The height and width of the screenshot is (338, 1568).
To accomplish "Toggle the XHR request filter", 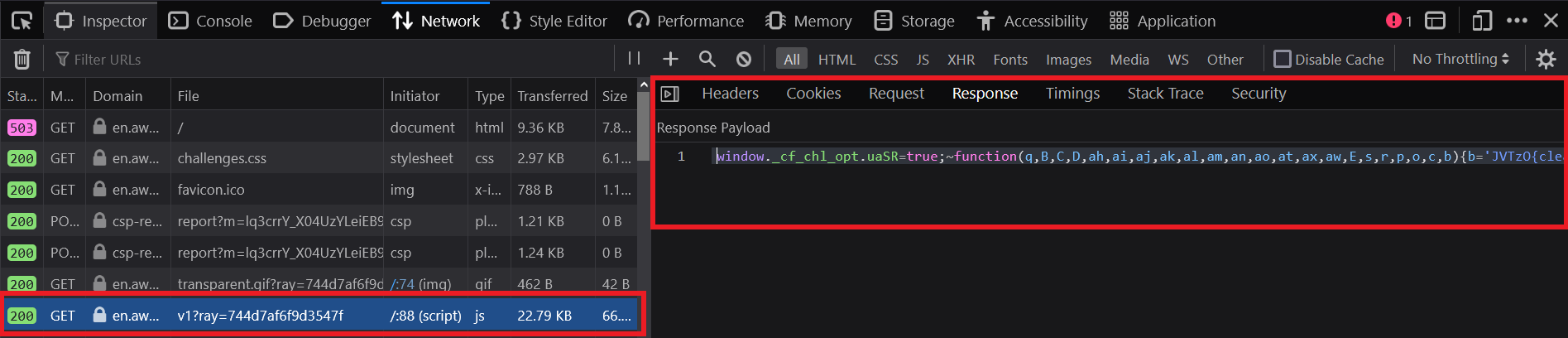I will click(961, 59).
